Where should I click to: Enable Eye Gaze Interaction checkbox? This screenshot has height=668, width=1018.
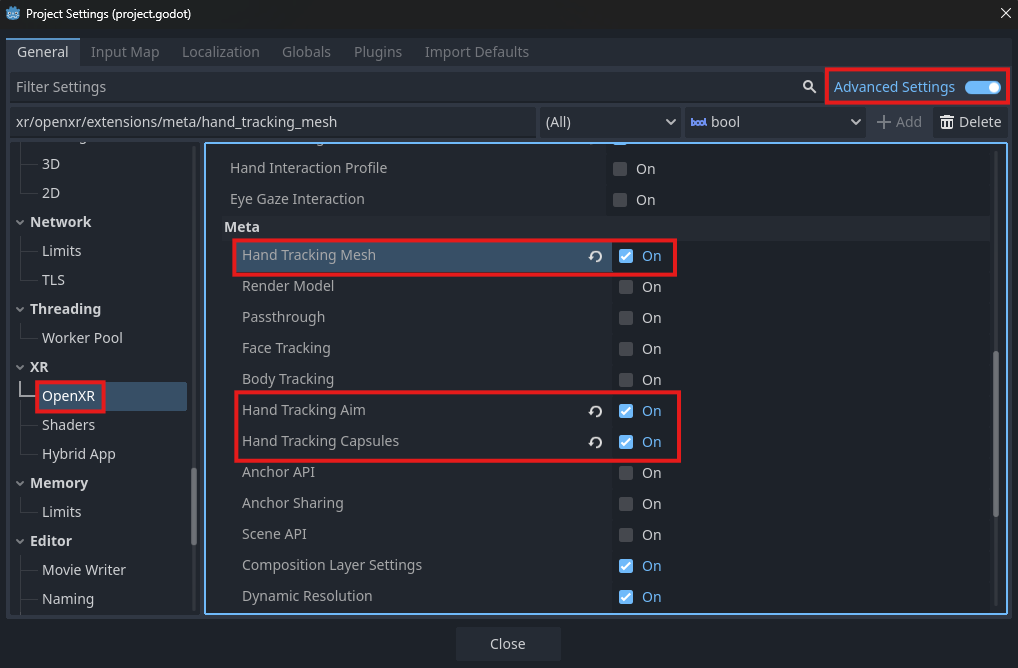(x=620, y=200)
